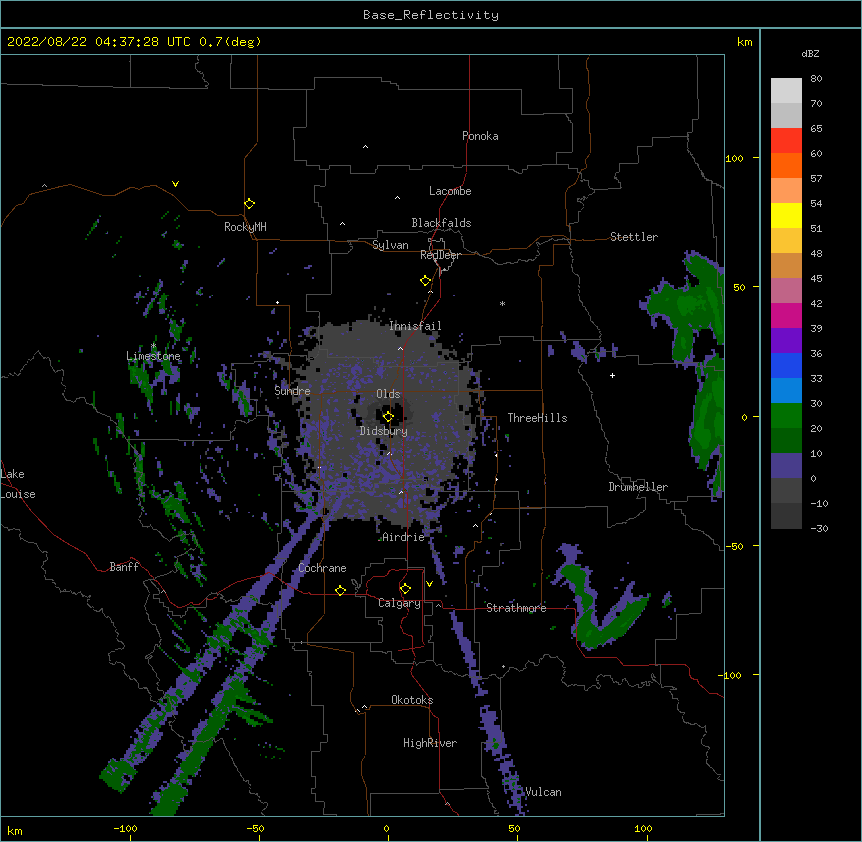Select the km unit label at bottom left

click(x=15, y=830)
